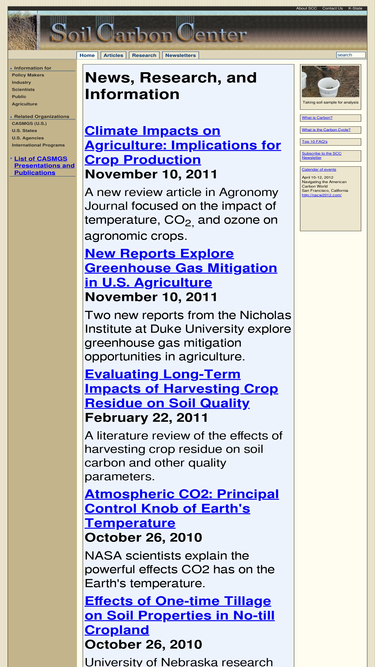Click the Soil Carbon Center logo banner

148,33
